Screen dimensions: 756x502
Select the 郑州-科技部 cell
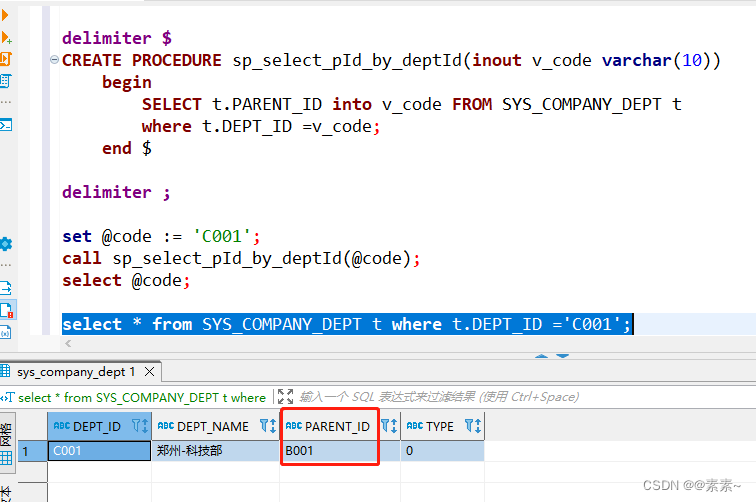[x=215, y=451]
